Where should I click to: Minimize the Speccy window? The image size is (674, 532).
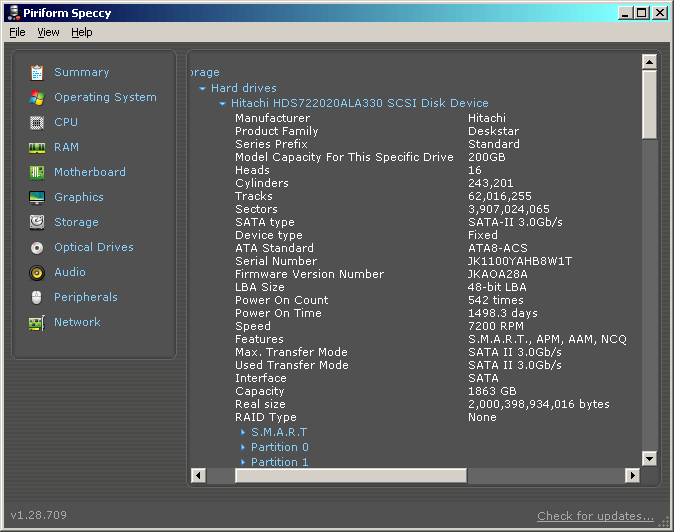(x=625, y=13)
